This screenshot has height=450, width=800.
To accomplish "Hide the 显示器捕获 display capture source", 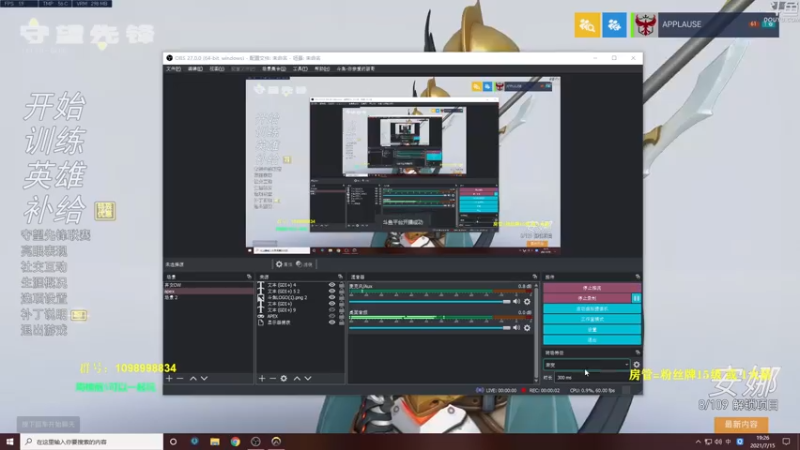I will click(332, 322).
